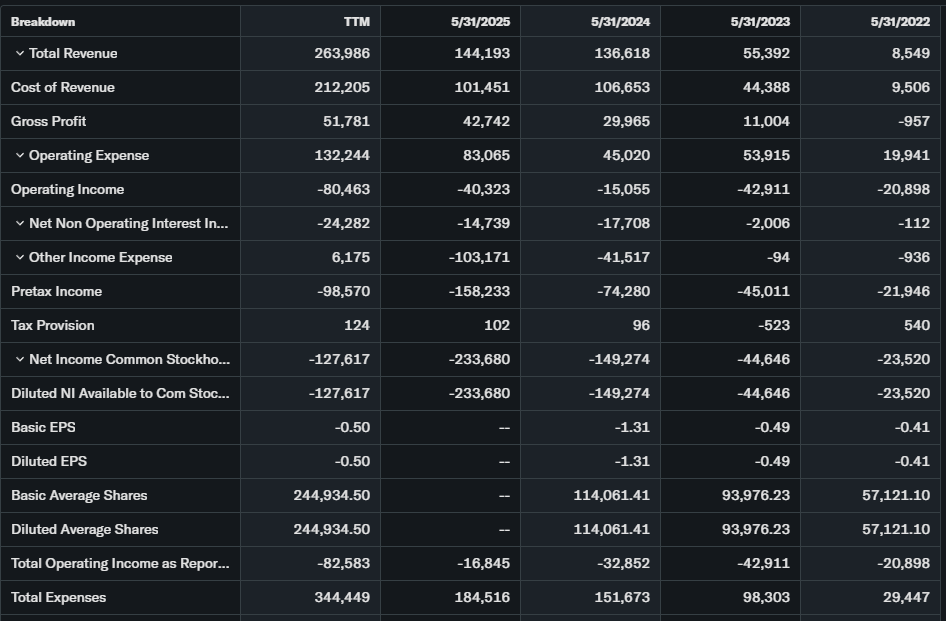Expand the Other Income Expense chevron
The image size is (946, 621).
tap(19, 258)
